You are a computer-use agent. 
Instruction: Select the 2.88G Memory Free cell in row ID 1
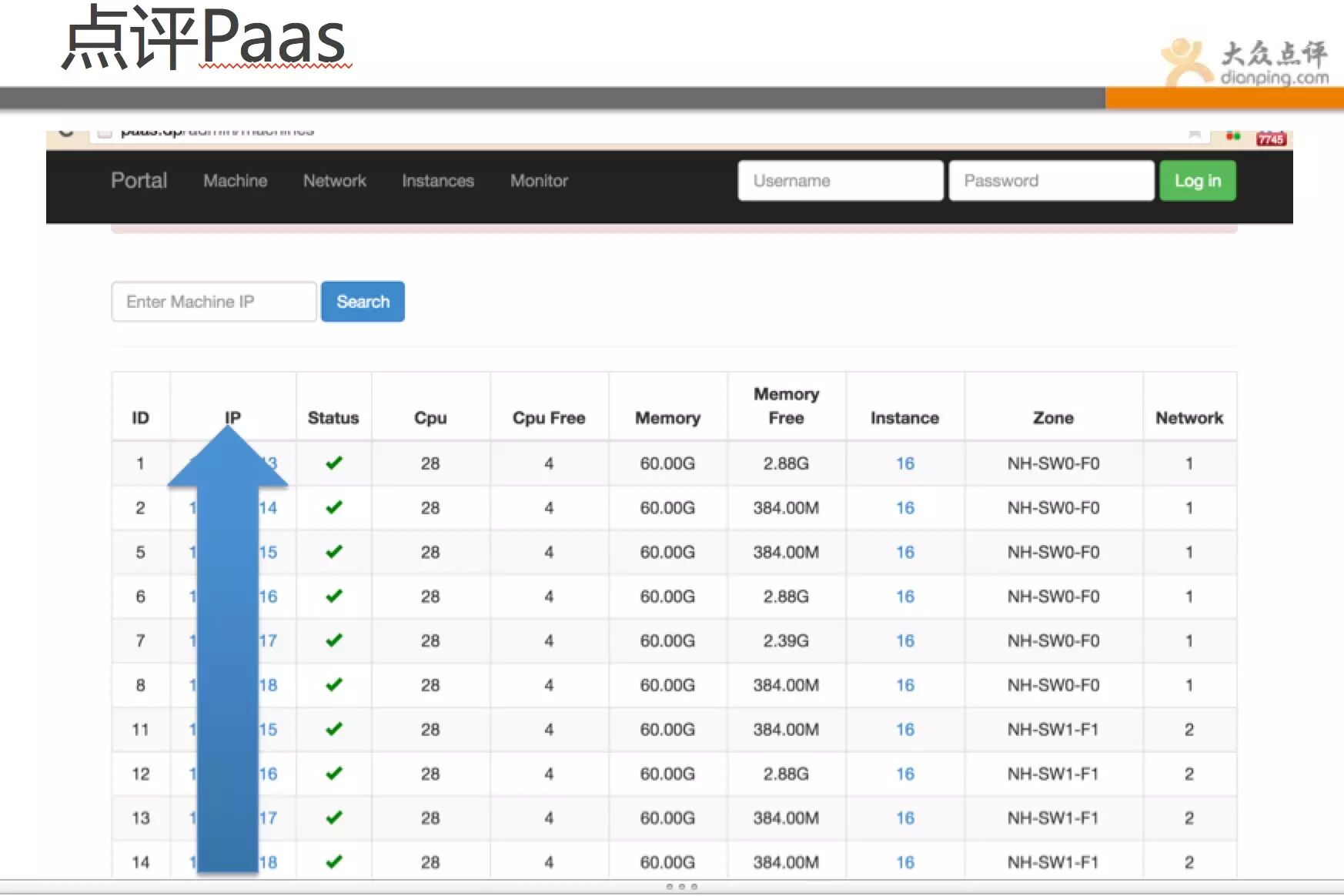[x=786, y=463]
